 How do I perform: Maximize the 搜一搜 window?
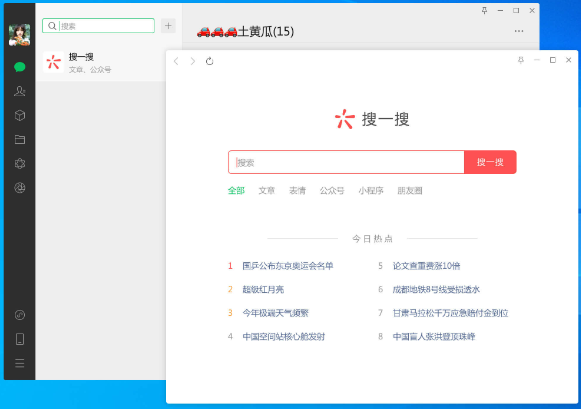coord(552,60)
